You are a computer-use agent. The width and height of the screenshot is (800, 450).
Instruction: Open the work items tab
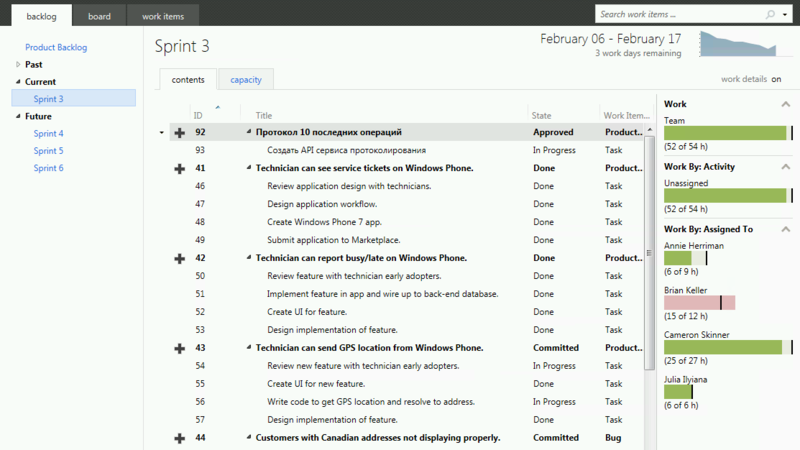[163, 16]
